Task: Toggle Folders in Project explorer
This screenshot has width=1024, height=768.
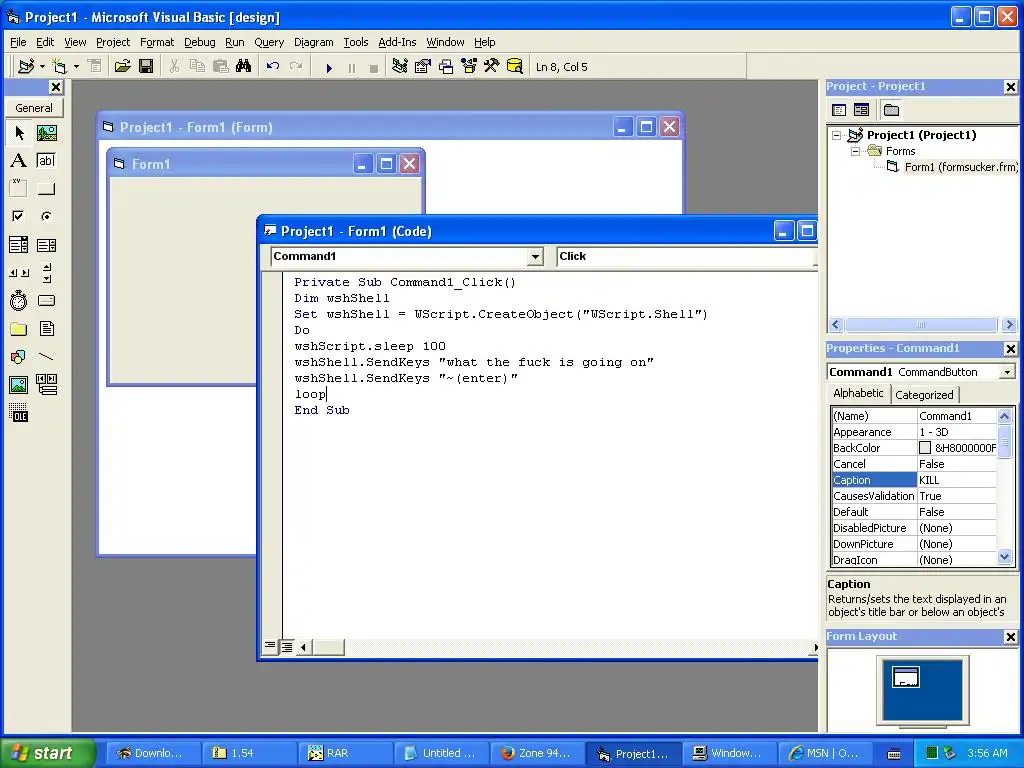Action: pyautogui.click(x=891, y=110)
